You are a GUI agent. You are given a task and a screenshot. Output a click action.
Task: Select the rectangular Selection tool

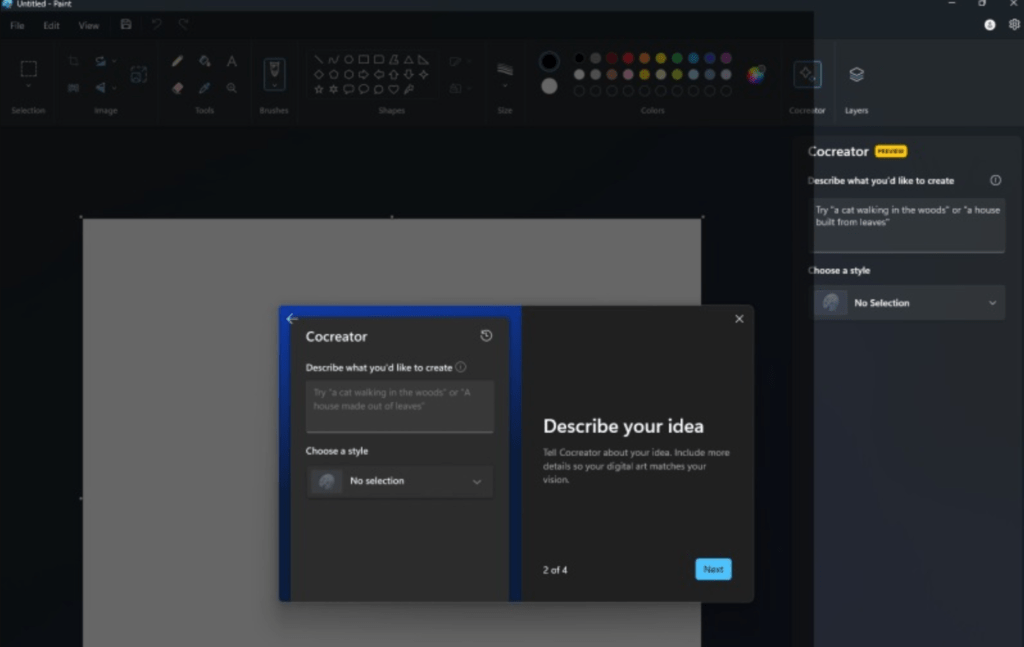(28, 69)
